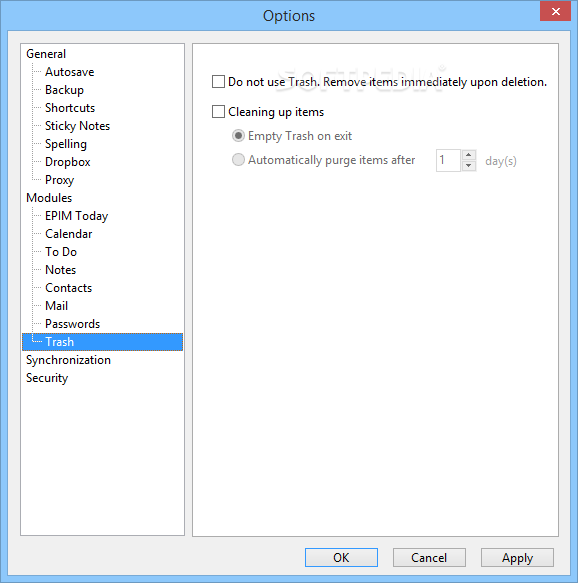The width and height of the screenshot is (578, 583).
Task: Open To Do module settings
Action: click(x=61, y=252)
